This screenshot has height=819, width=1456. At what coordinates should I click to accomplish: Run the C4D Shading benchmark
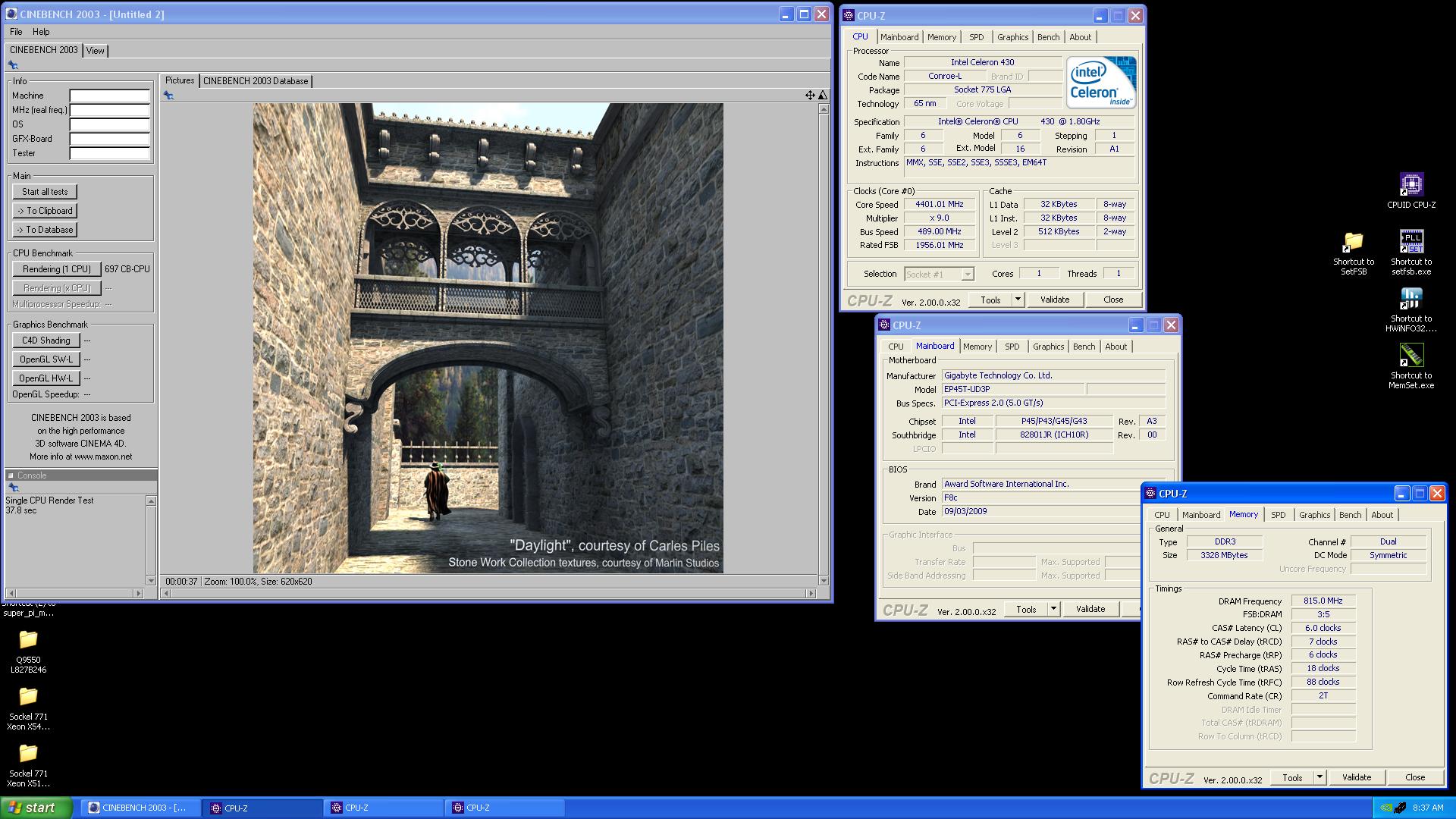45,340
